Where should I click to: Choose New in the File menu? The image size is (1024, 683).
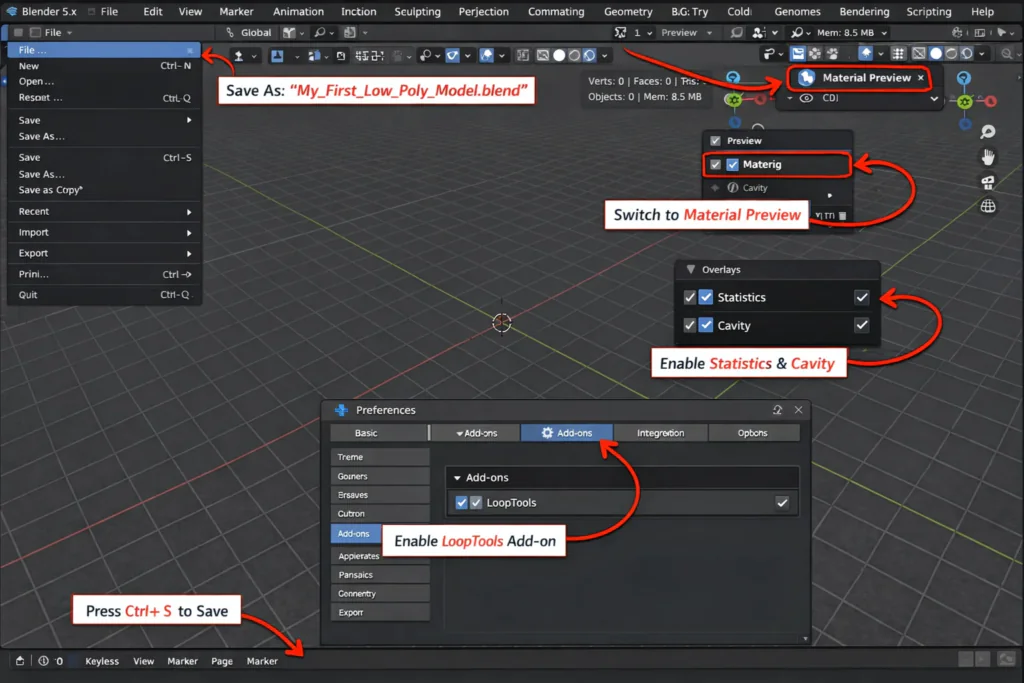tap(104, 66)
